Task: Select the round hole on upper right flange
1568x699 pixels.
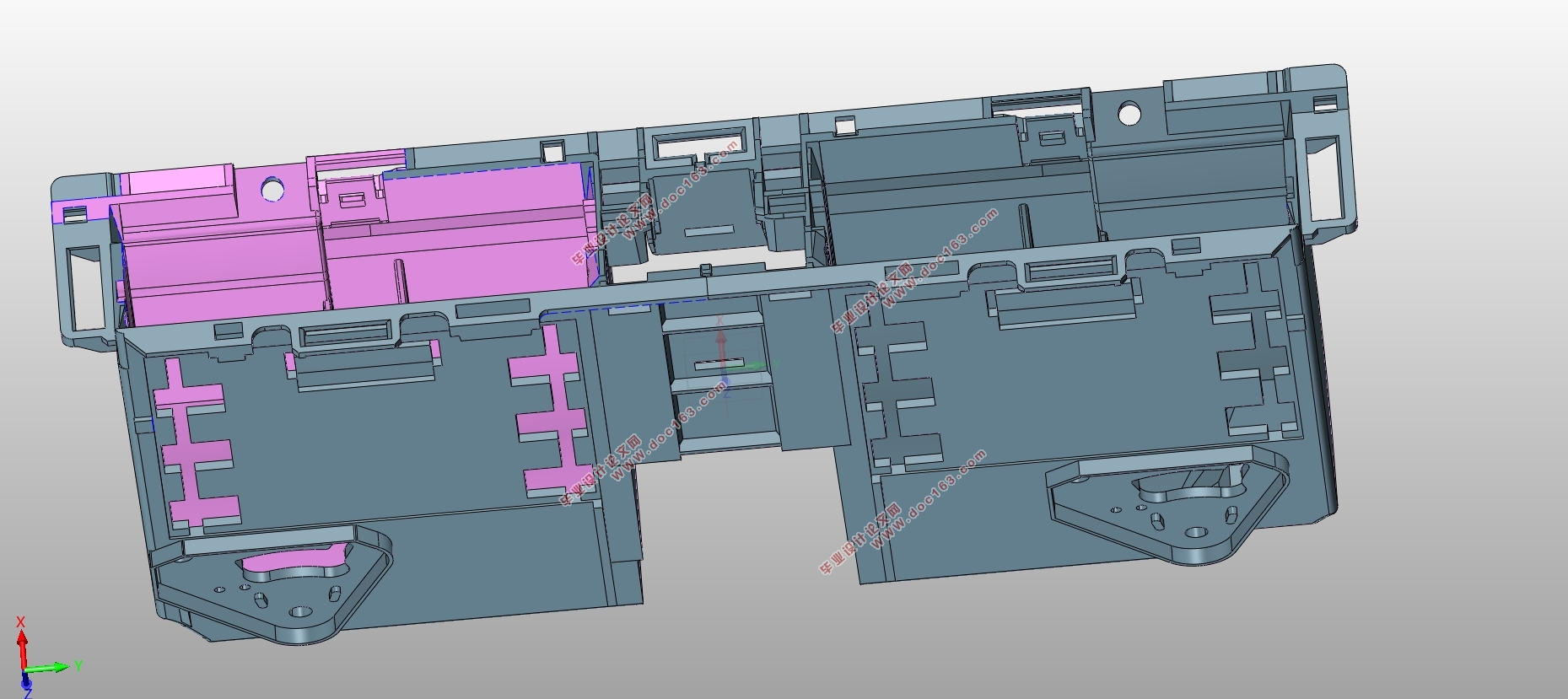Action: 1130,113
